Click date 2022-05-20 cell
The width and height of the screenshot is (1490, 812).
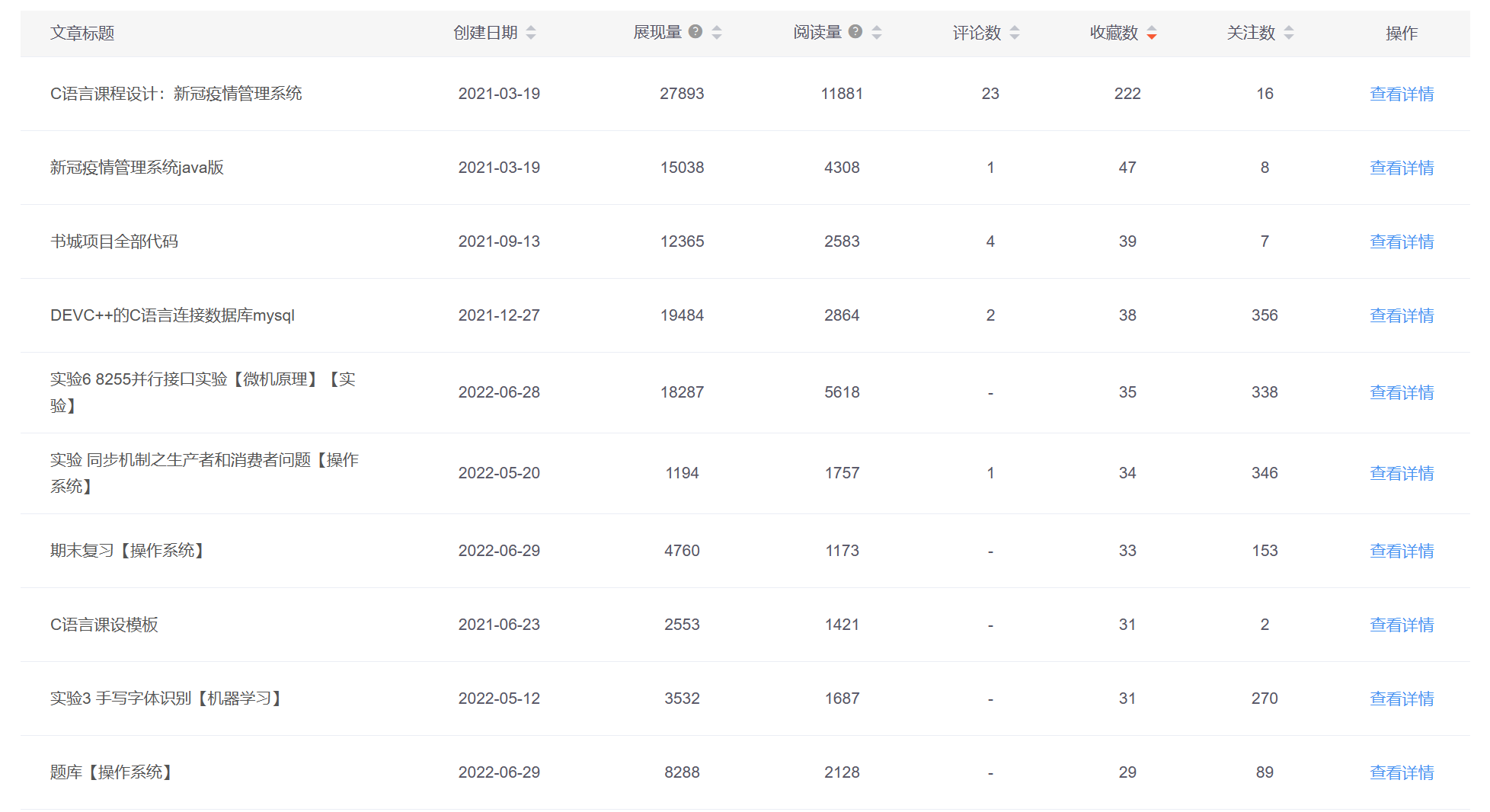point(499,473)
